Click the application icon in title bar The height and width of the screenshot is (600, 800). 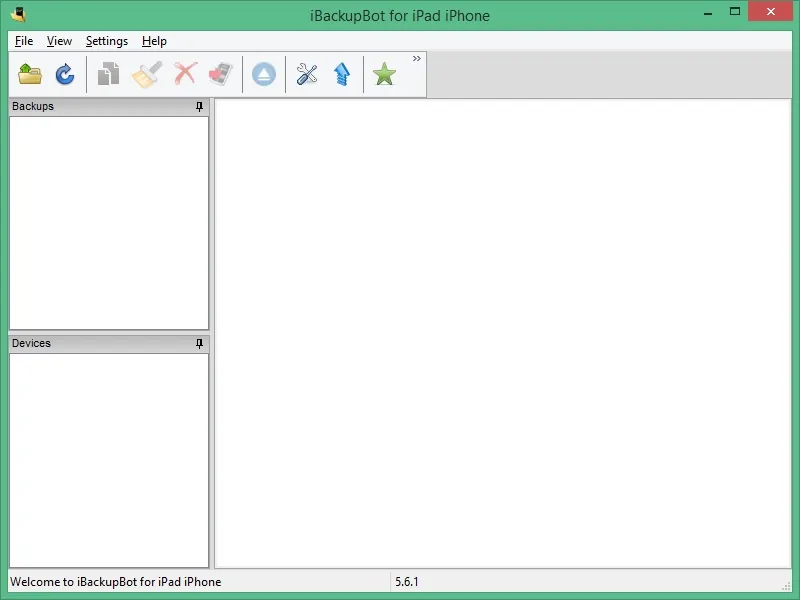pyautogui.click(x=18, y=14)
